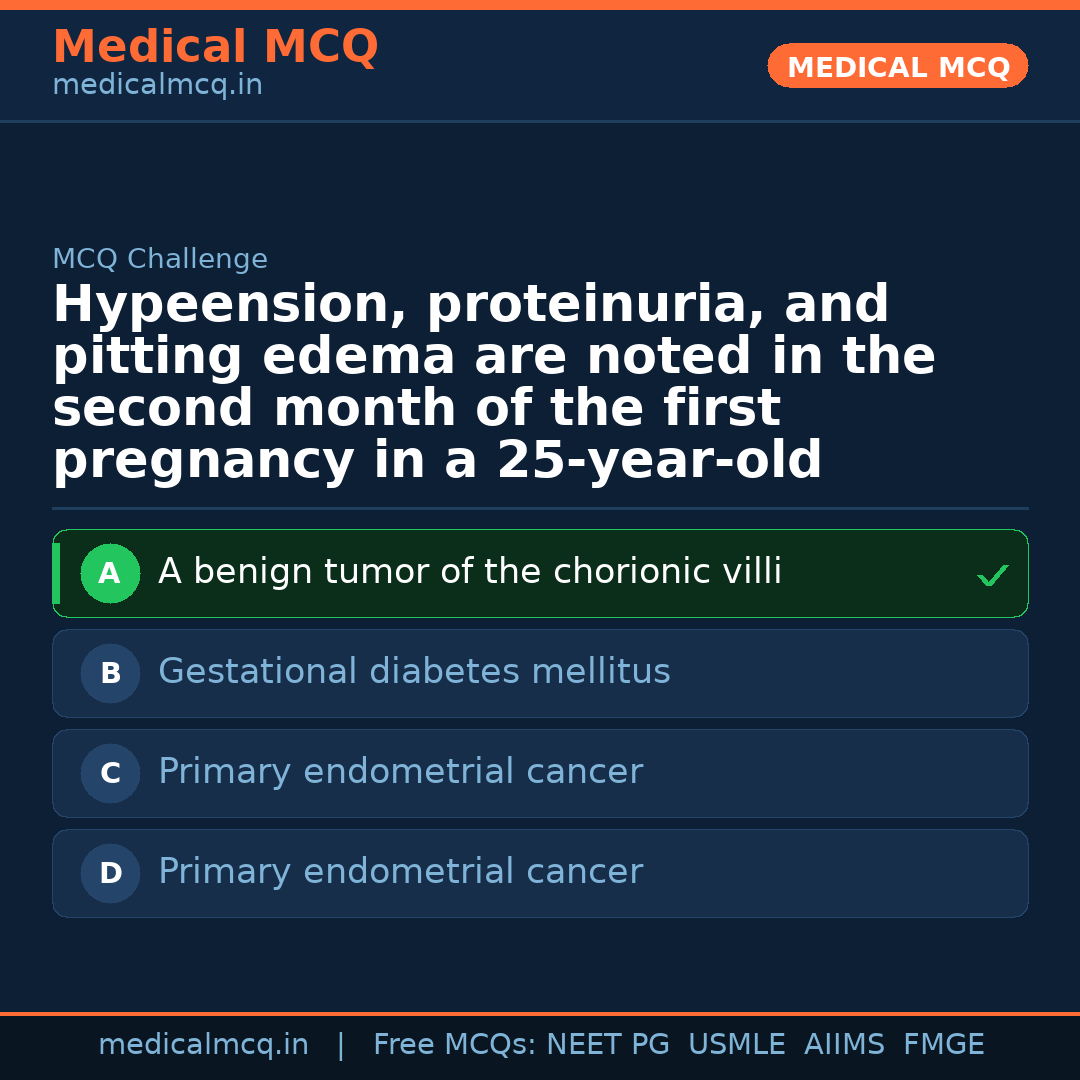Choose "A benign tumor of the chorionic villi" text

point(469,572)
